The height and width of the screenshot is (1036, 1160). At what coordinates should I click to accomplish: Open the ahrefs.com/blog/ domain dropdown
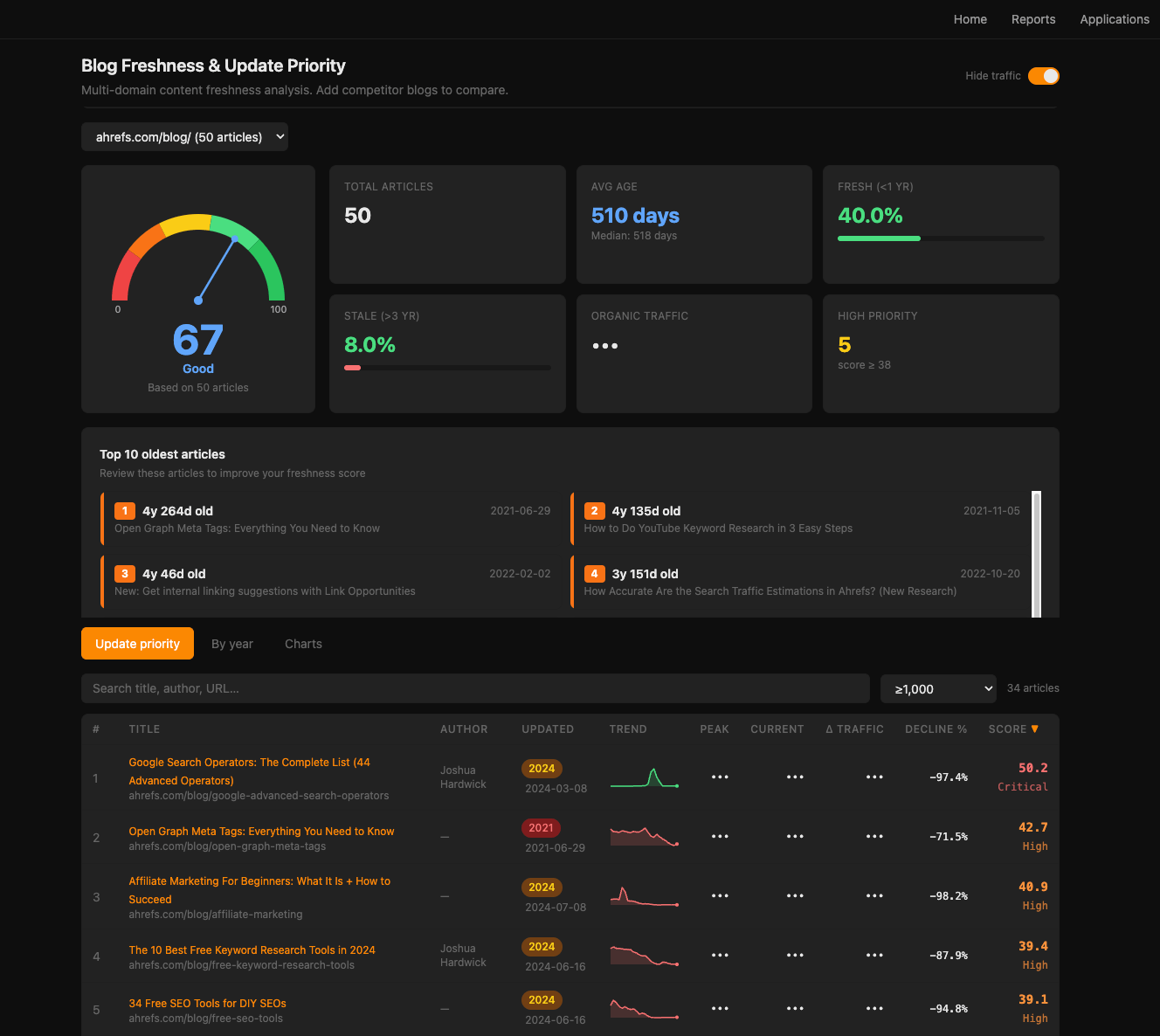click(184, 136)
